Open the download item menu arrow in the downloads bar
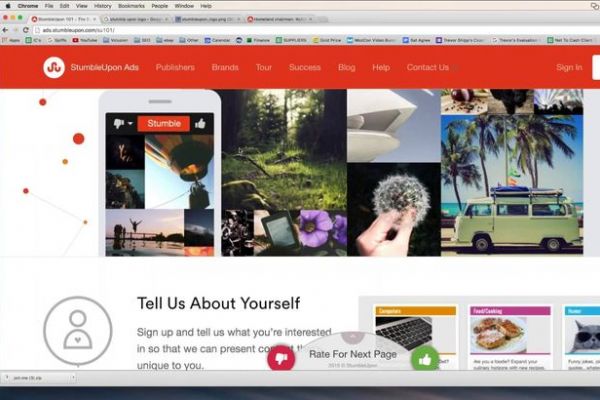This screenshot has width=600, height=400. tap(73, 378)
